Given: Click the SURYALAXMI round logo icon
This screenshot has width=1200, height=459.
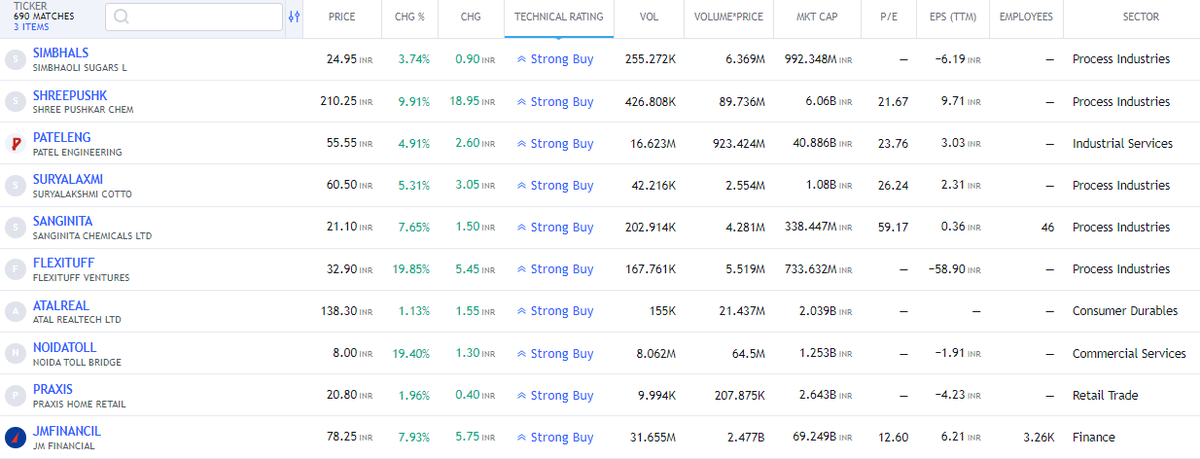Looking at the screenshot, I should [x=14, y=185].
